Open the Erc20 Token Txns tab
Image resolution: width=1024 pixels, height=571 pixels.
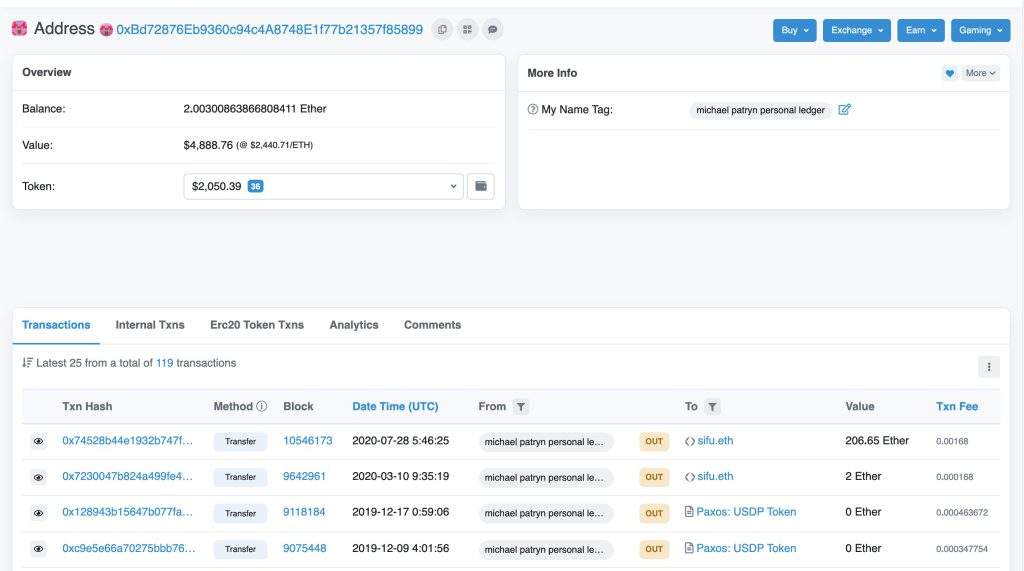point(257,325)
